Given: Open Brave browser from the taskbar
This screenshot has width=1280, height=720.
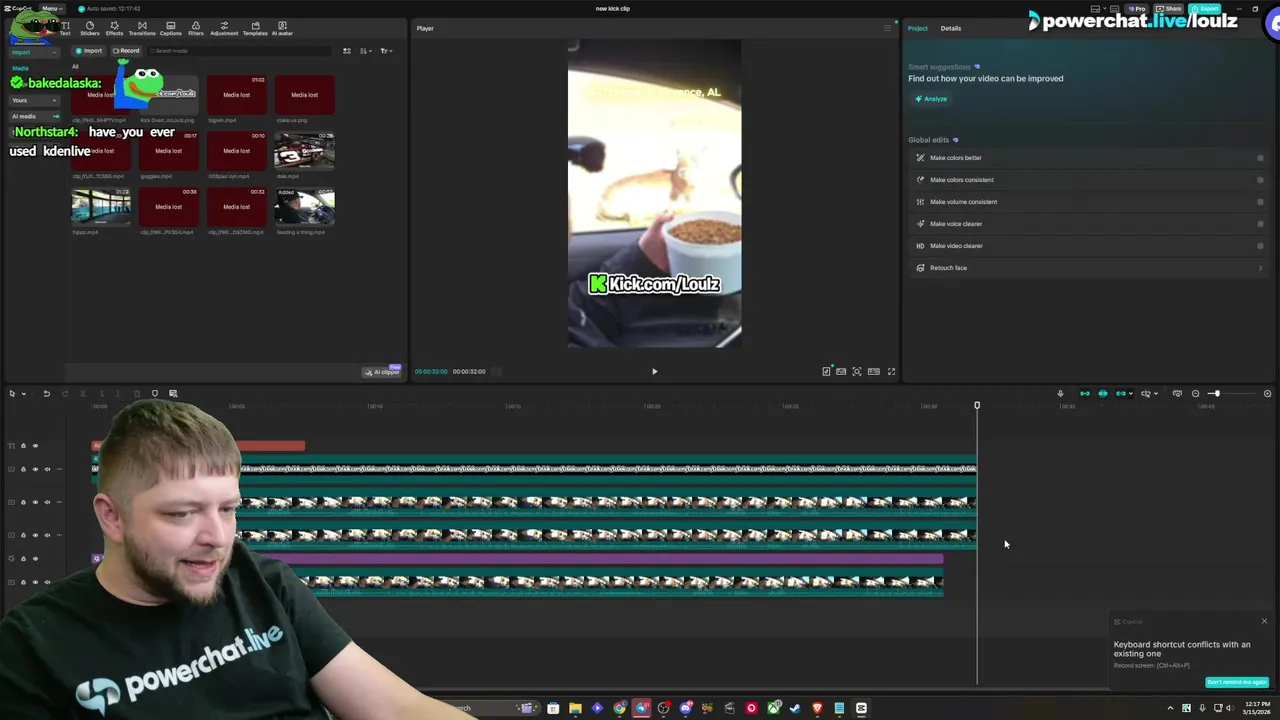Looking at the screenshot, I should (817, 708).
